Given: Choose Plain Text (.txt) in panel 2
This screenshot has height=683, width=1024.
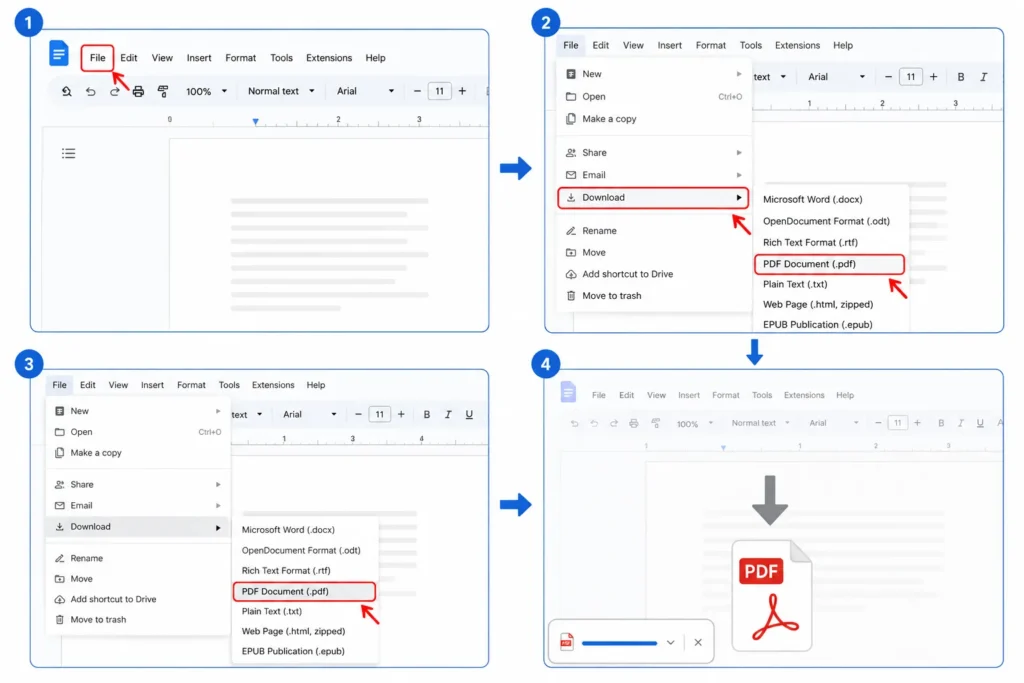Looking at the screenshot, I should [795, 285].
